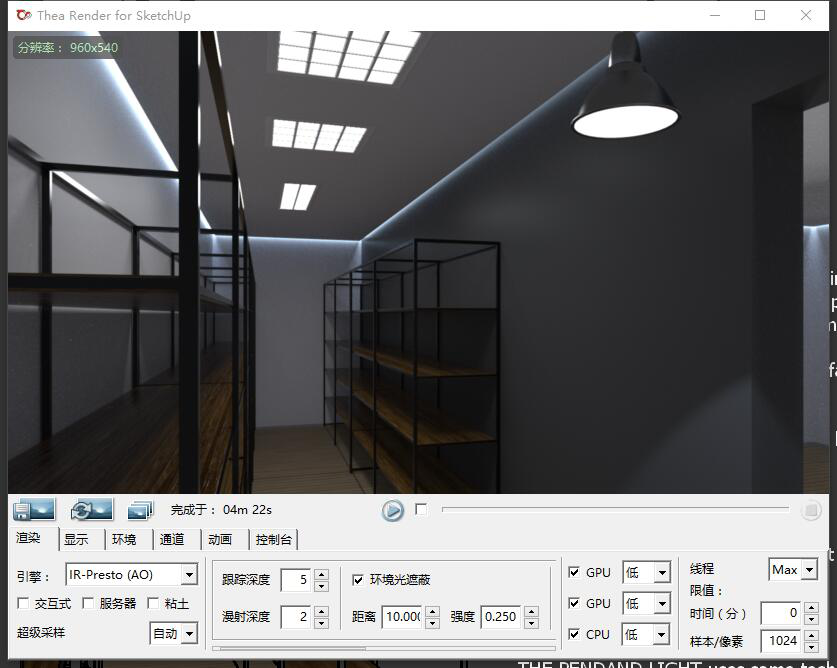The height and width of the screenshot is (668, 837).
Task: Open the 超级采样 自动 dropdown
Action: tap(189, 634)
